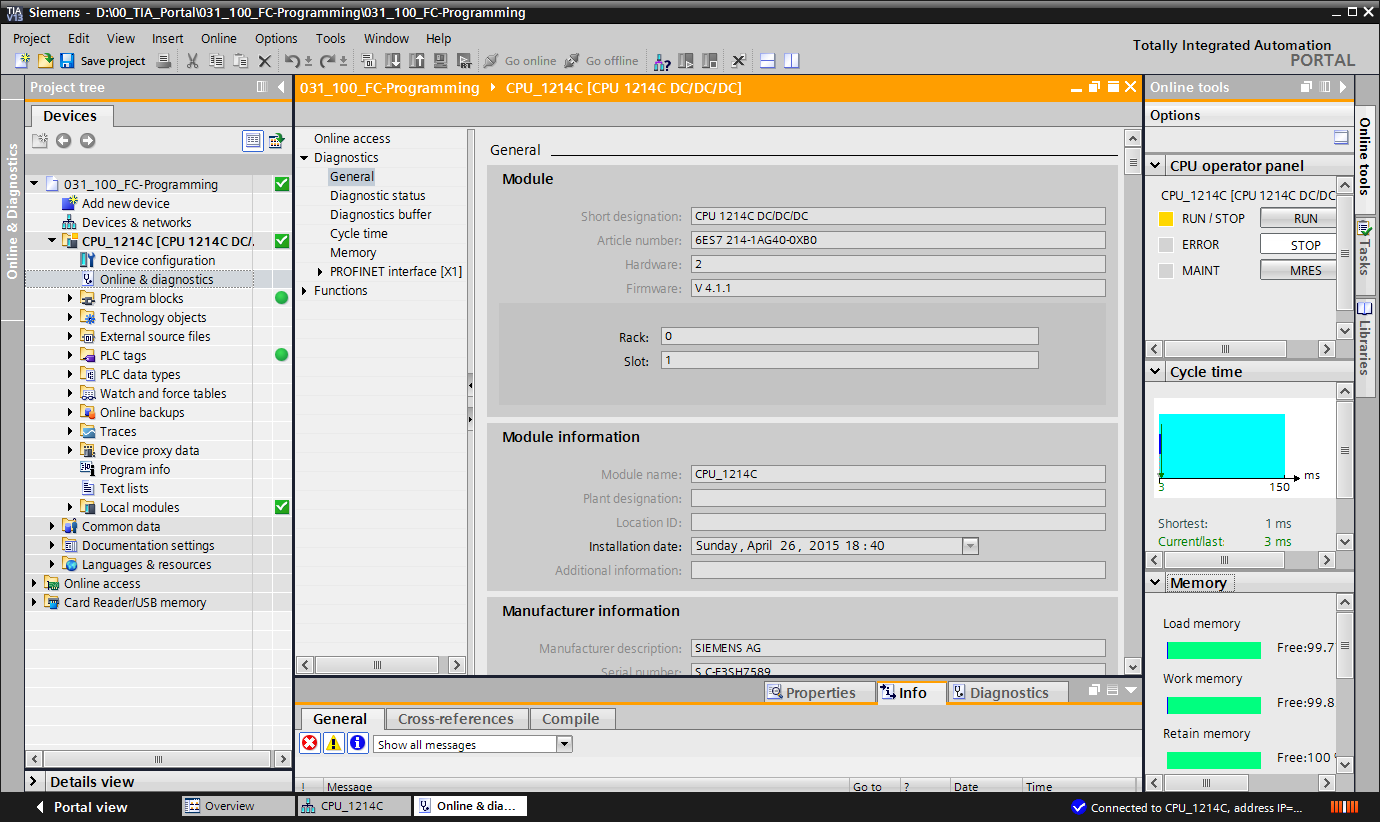
Task: Expand the Functions entry
Action: [x=304, y=291]
